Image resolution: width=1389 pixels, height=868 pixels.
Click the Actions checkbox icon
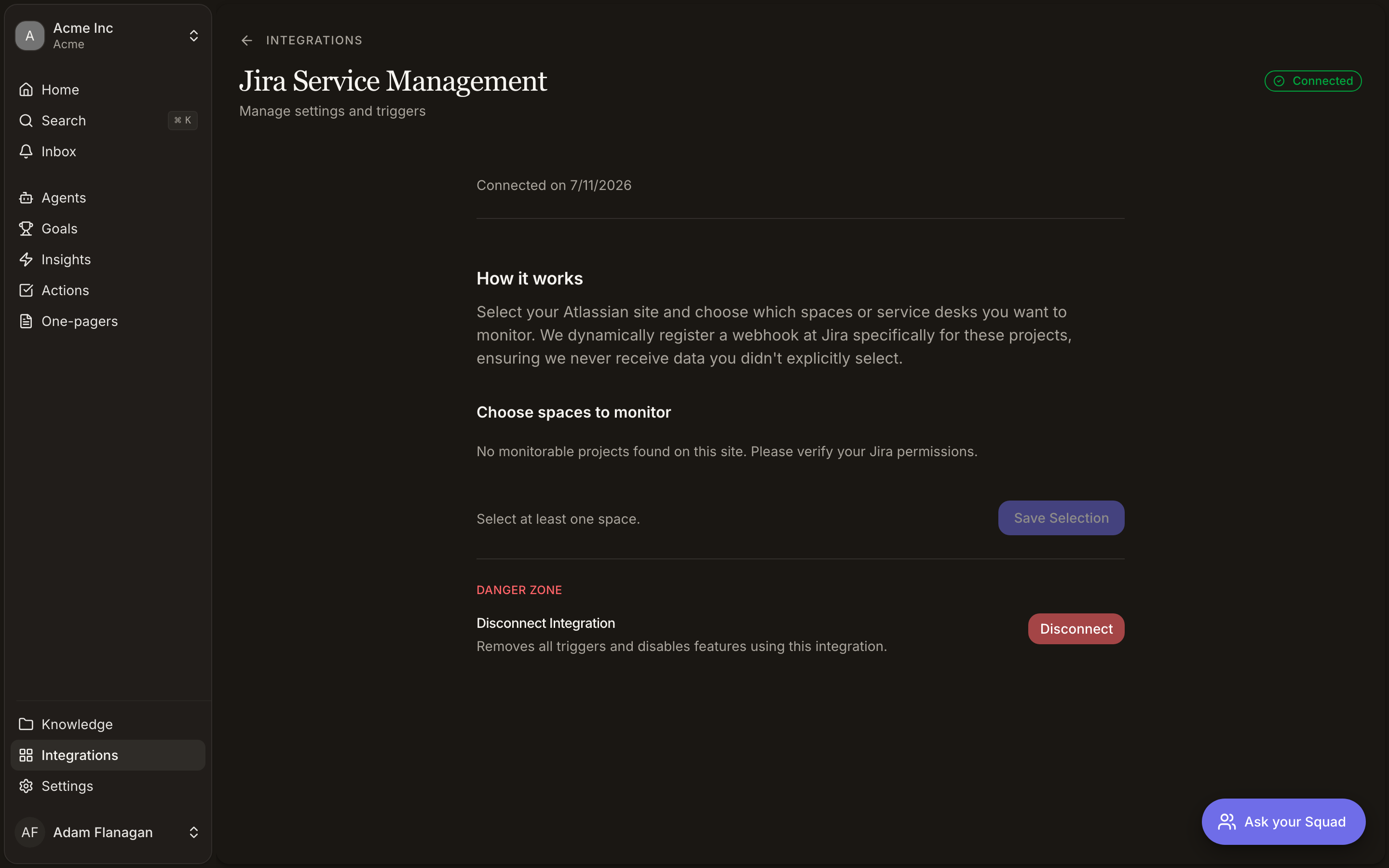point(26,290)
